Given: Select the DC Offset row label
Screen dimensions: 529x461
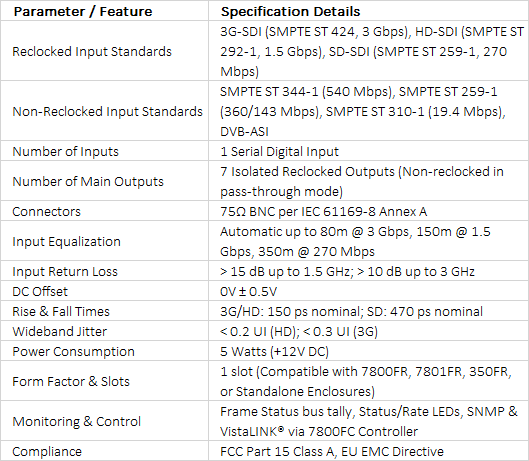Looking at the screenshot, I should (40, 291).
